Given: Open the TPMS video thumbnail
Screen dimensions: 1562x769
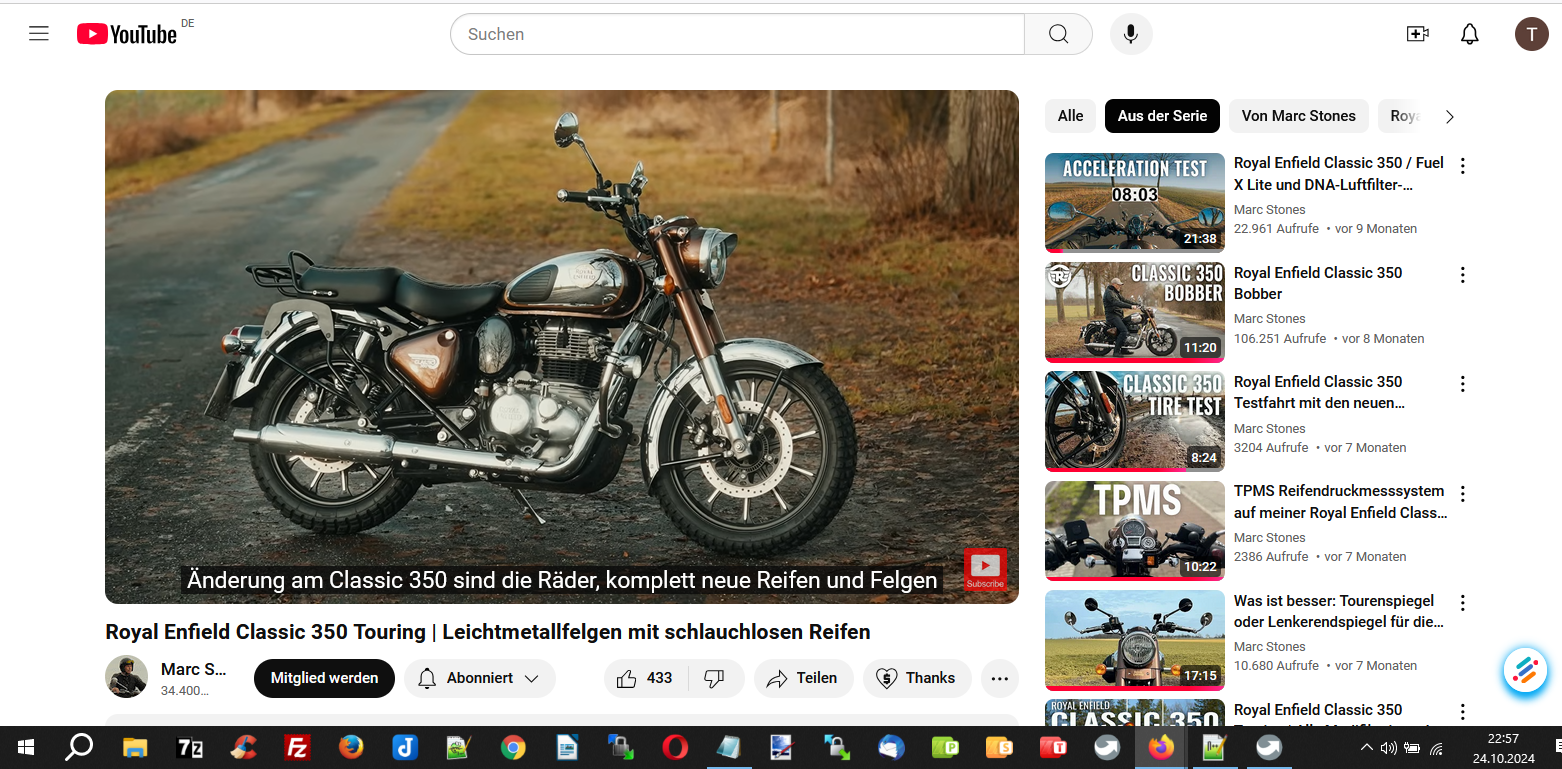Looking at the screenshot, I should 1134,530.
